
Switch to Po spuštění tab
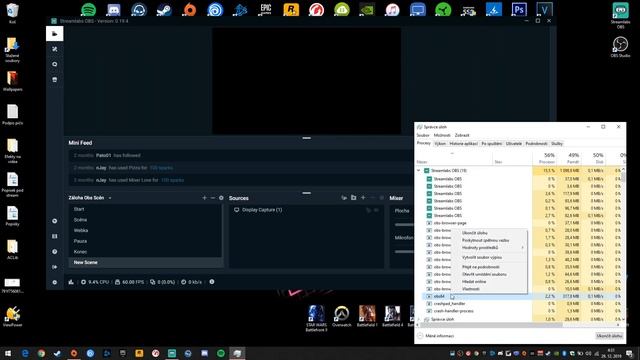pyautogui.click(x=491, y=144)
